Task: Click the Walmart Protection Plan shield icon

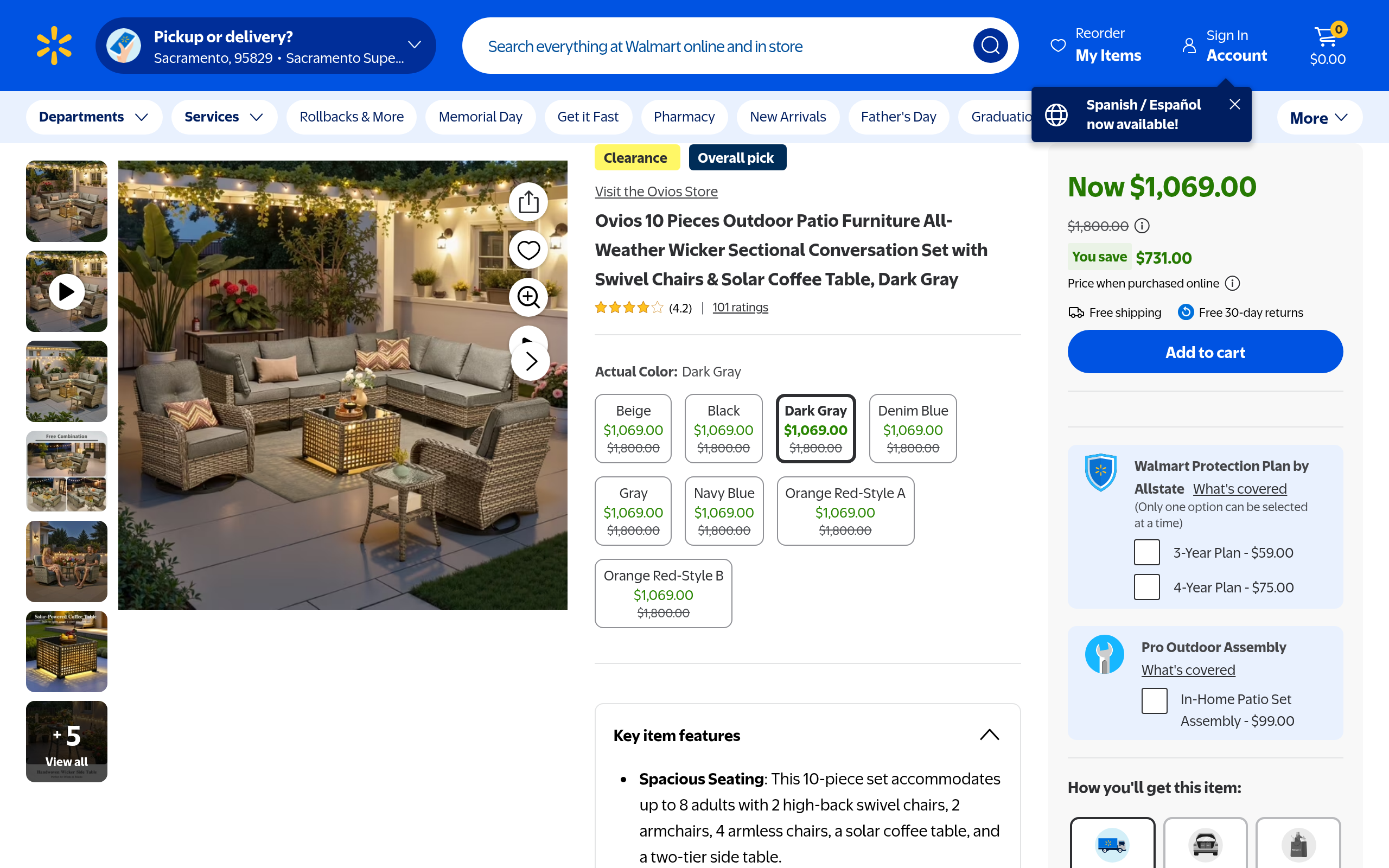Action: 1100,473
